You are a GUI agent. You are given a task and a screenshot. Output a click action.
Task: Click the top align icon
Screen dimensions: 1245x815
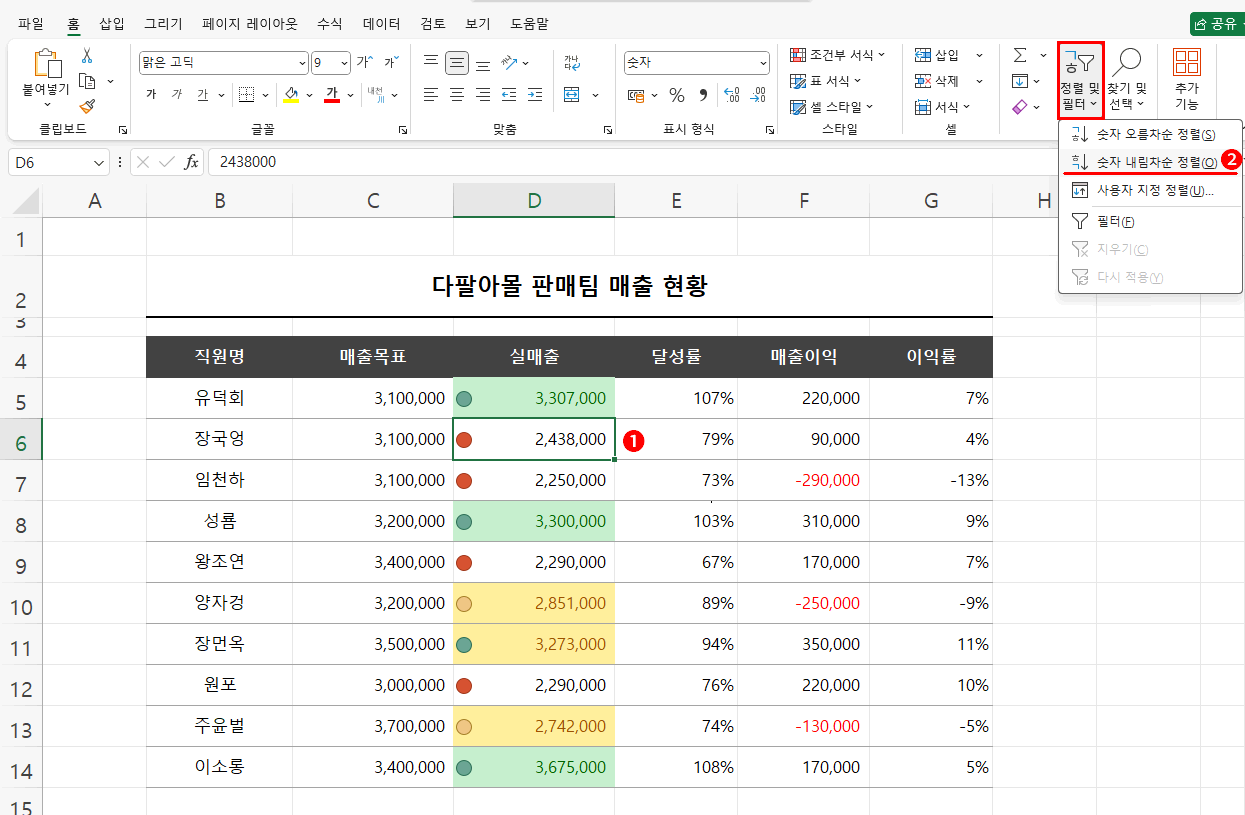click(431, 63)
